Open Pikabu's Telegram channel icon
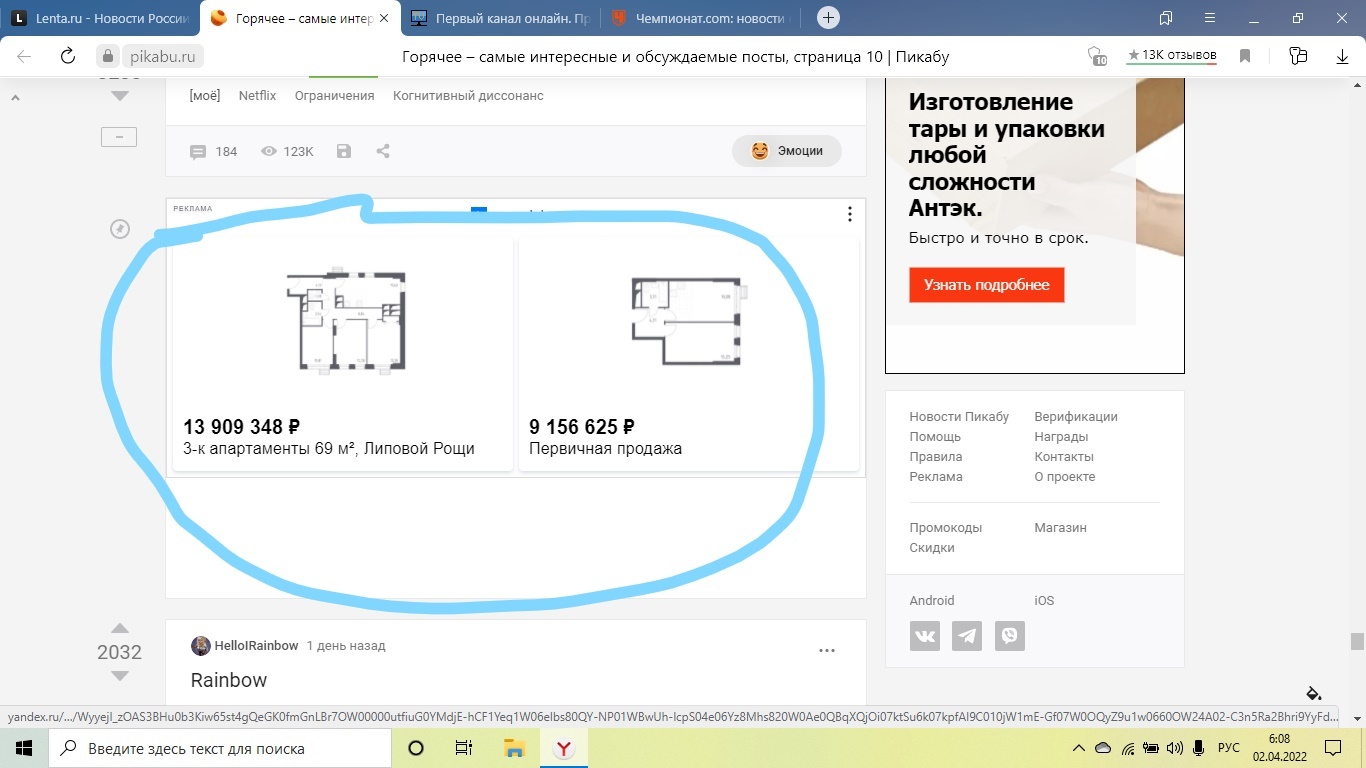Image resolution: width=1366 pixels, height=768 pixels. [x=967, y=636]
